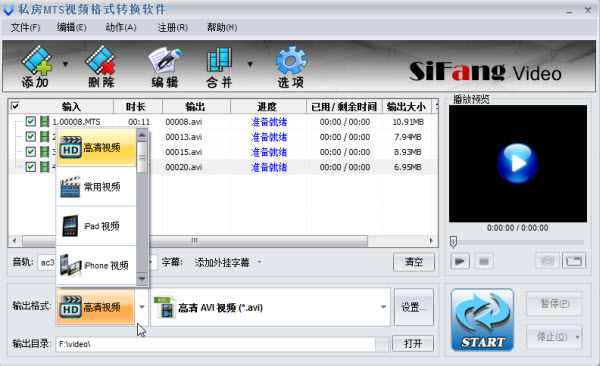Click the 清空 clear button
The width and height of the screenshot is (600, 366).
coord(414,262)
